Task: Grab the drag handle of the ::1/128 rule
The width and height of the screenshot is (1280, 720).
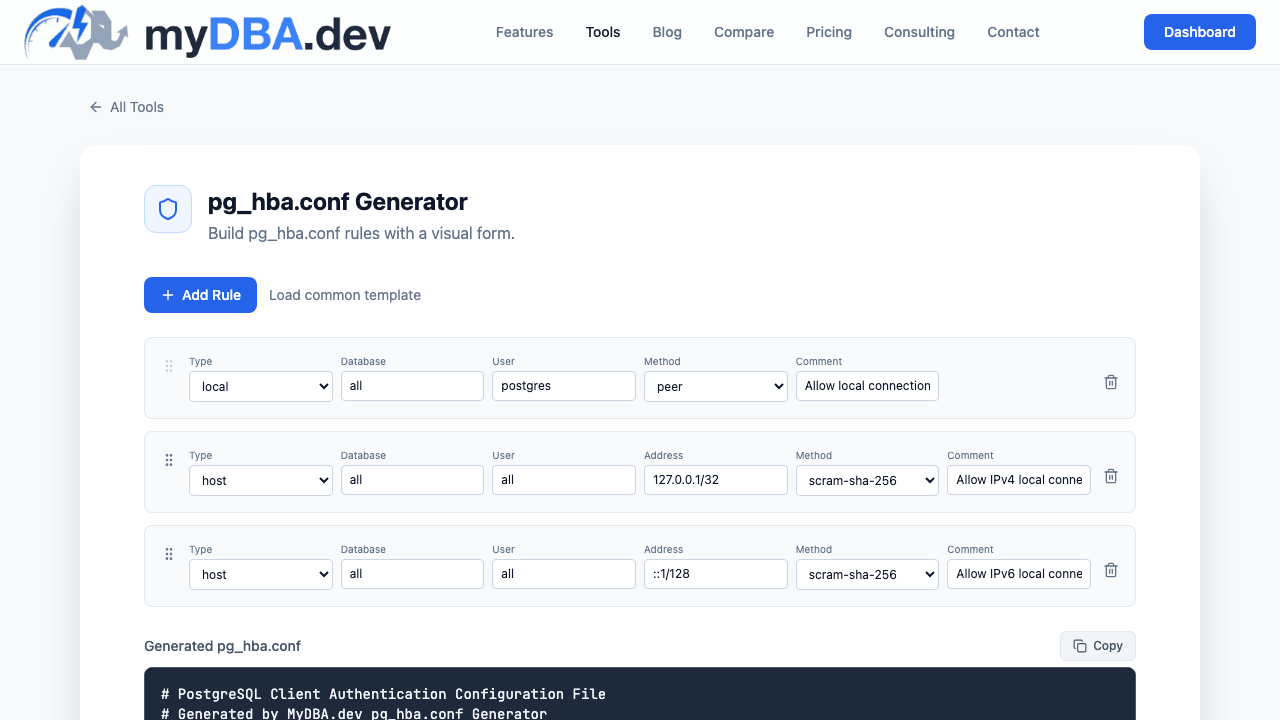Action: coord(169,554)
